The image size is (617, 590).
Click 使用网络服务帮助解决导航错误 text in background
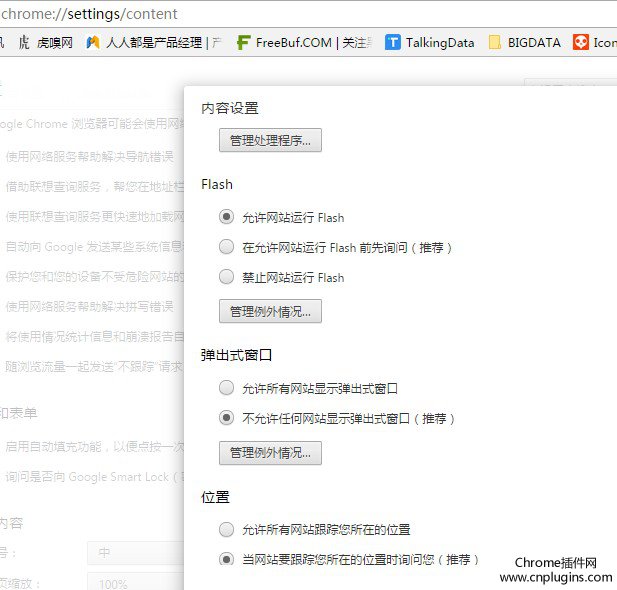(90, 157)
